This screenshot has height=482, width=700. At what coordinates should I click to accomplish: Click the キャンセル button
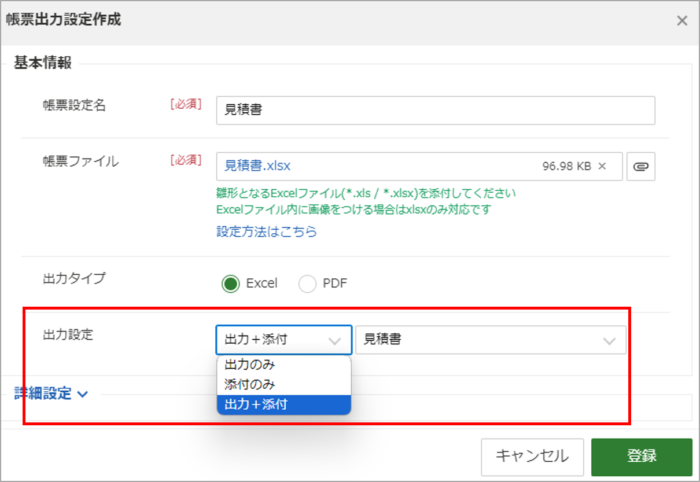point(532,457)
